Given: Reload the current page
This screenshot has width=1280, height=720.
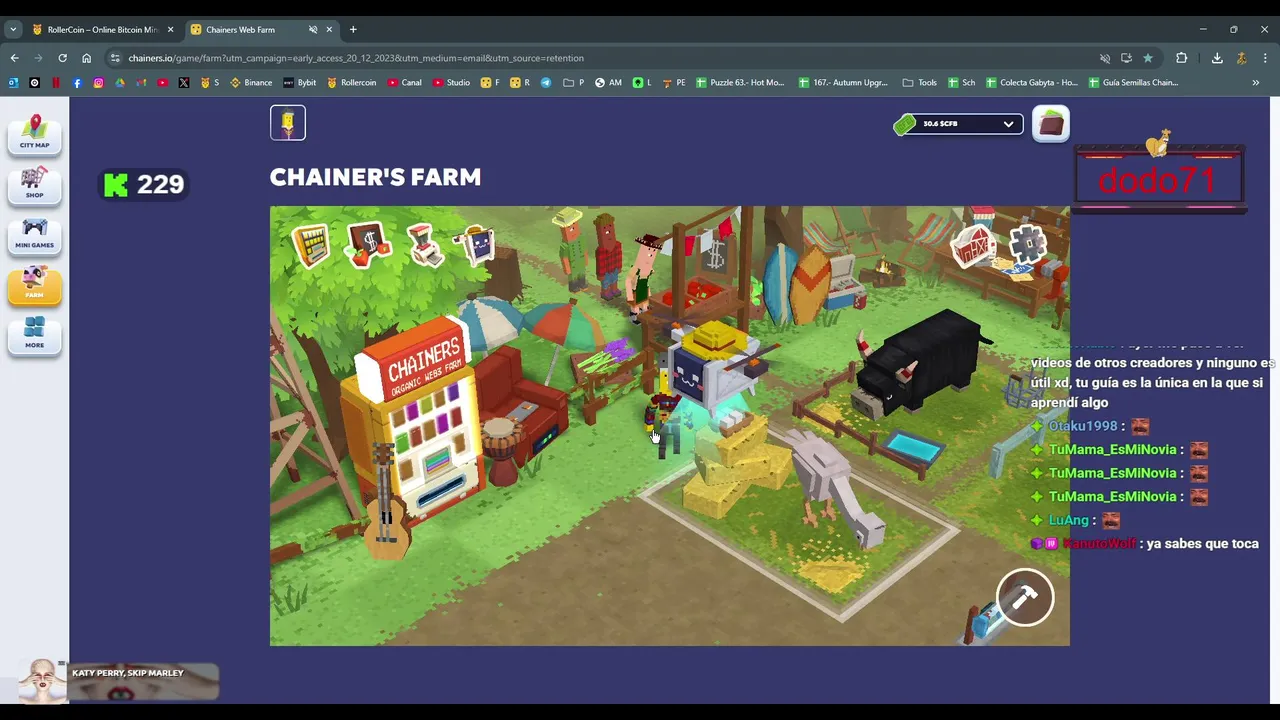Looking at the screenshot, I should click(x=62, y=58).
